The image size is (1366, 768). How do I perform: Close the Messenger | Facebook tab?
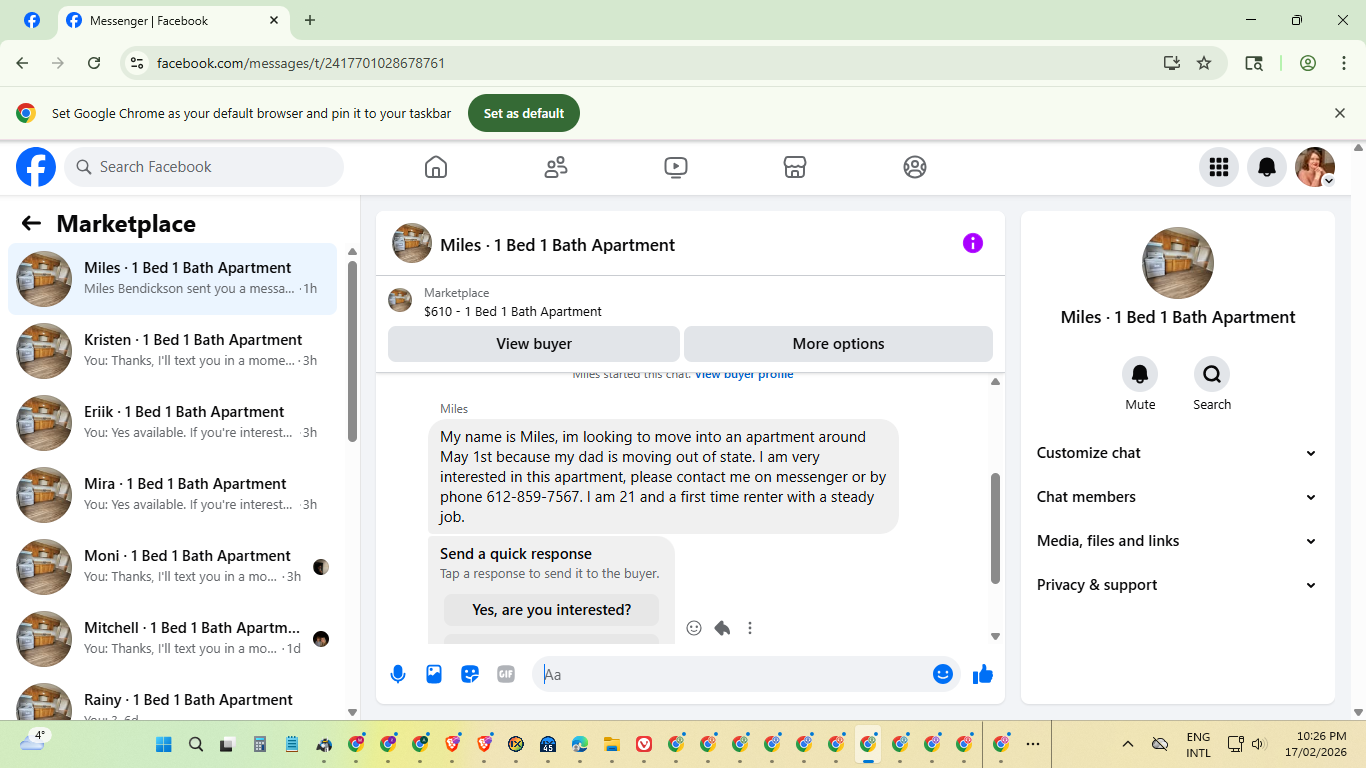[275, 20]
